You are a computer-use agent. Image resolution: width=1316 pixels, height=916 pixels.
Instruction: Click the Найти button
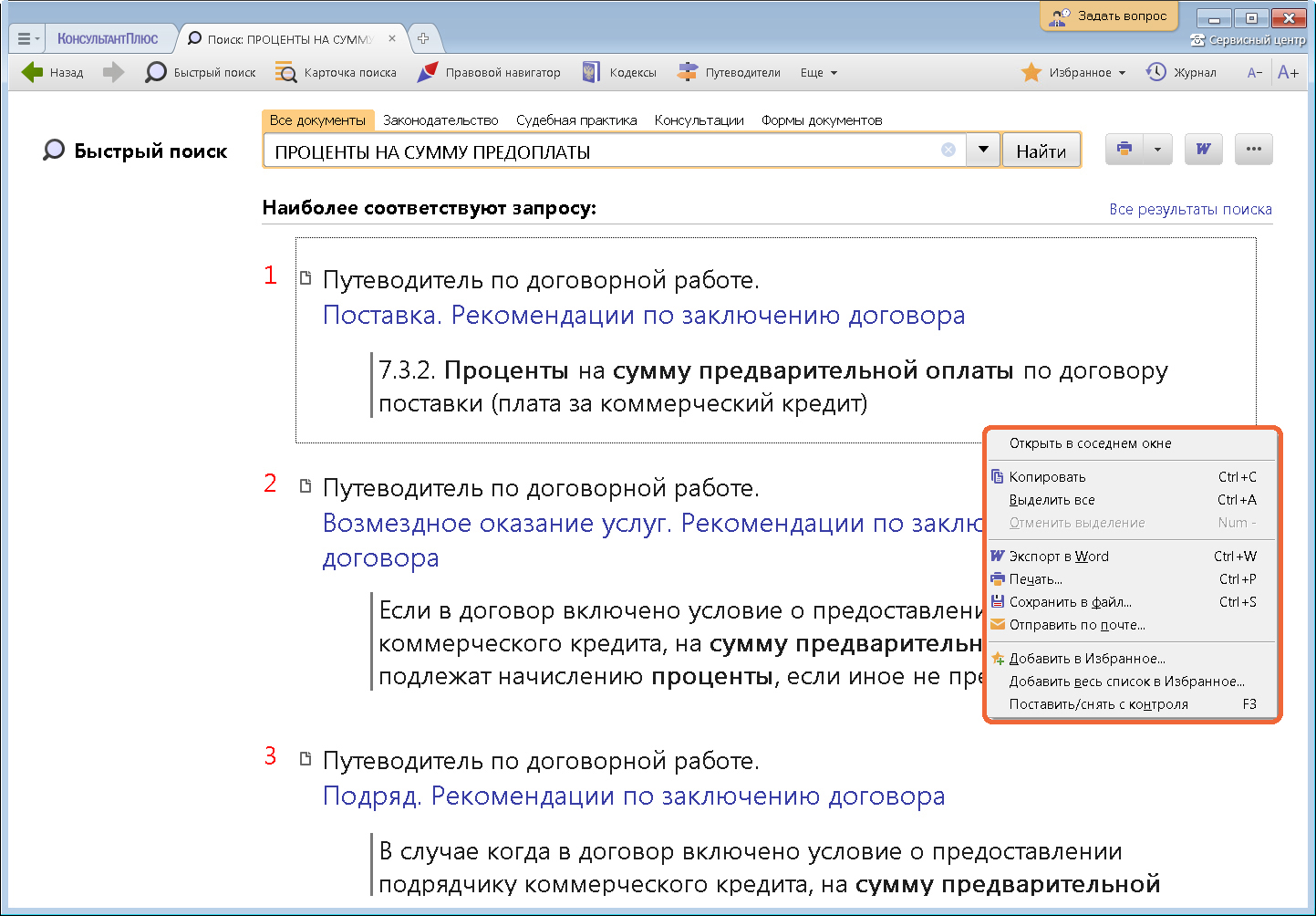[x=1041, y=151]
